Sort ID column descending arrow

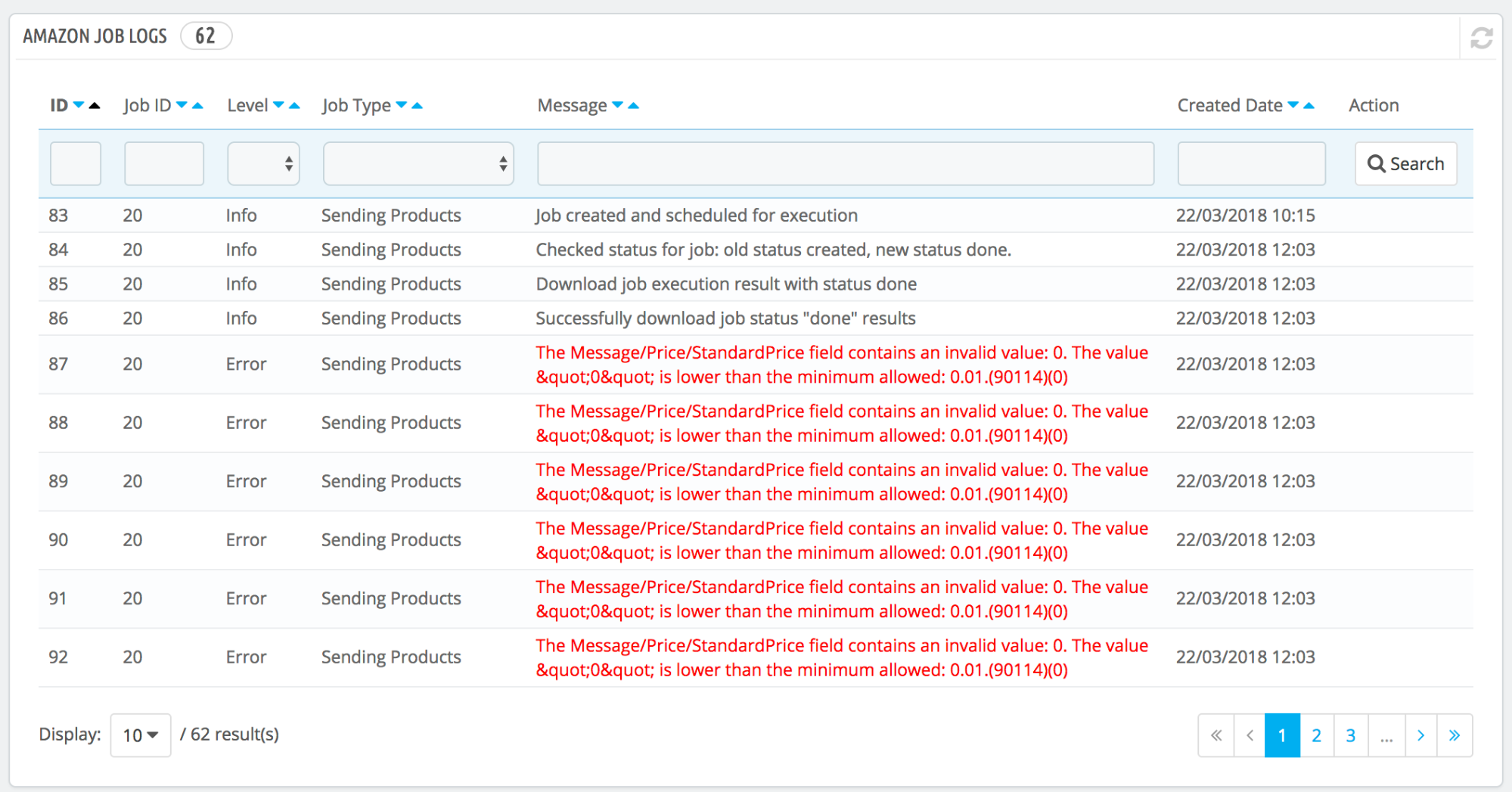[x=79, y=105]
